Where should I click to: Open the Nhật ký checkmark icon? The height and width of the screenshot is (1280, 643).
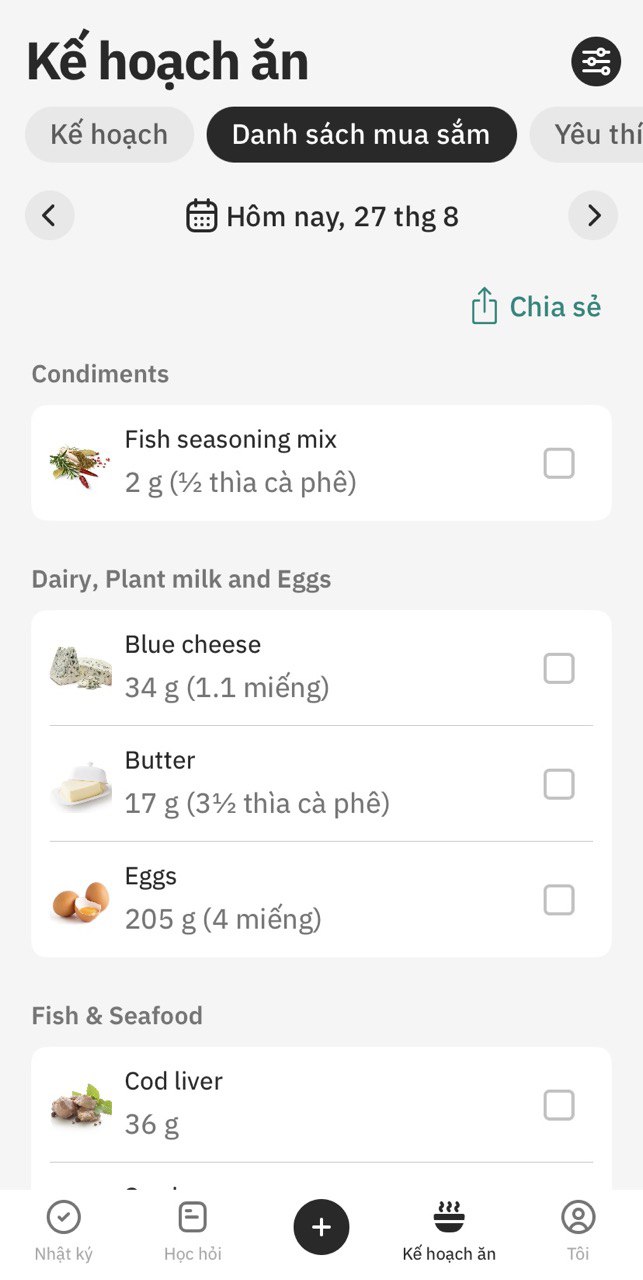point(64,1217)
